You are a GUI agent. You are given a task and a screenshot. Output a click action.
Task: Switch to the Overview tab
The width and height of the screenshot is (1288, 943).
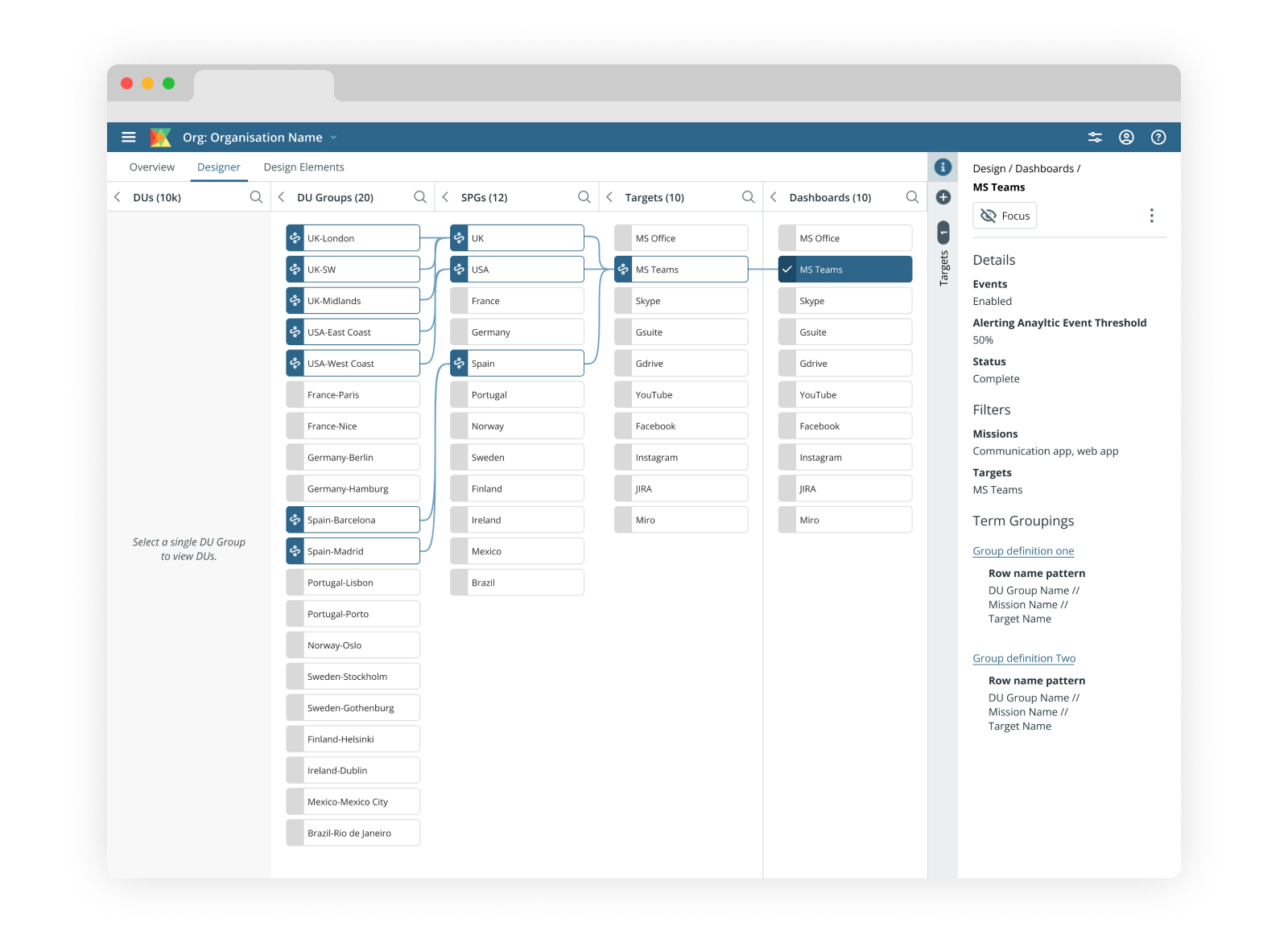click(x=152, y=167)
